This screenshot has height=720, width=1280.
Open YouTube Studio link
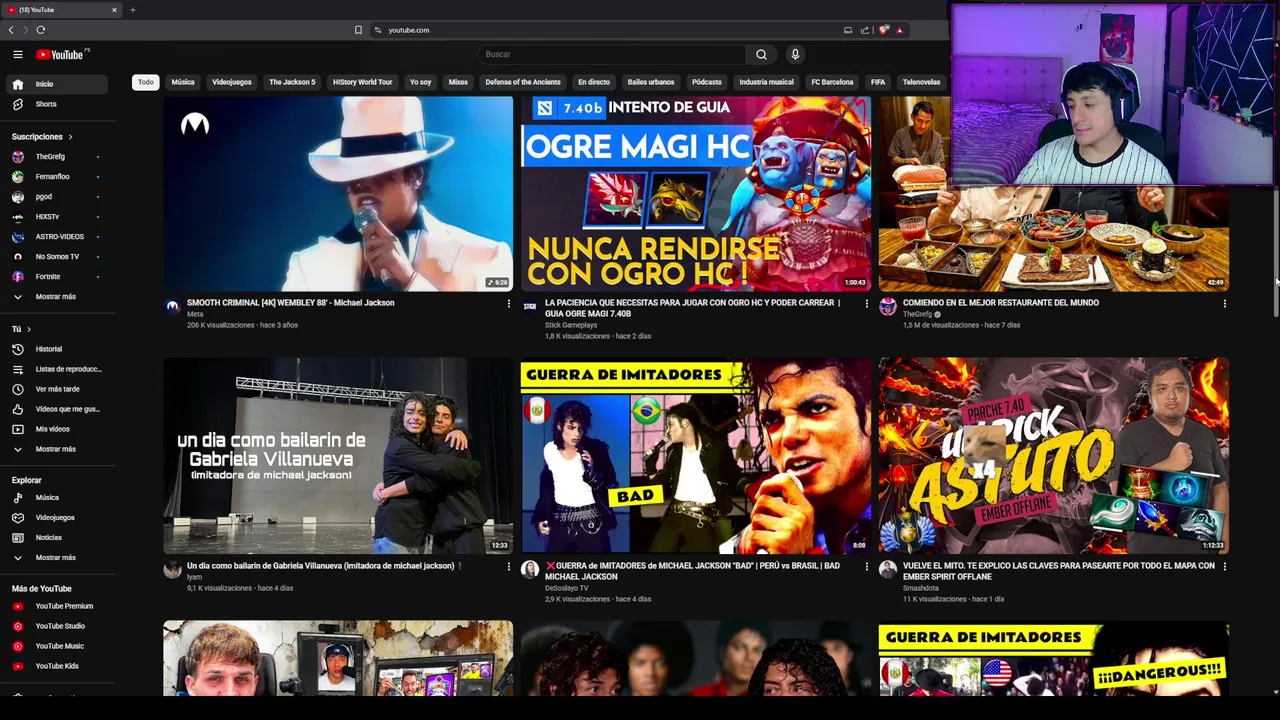pos(58,626)
